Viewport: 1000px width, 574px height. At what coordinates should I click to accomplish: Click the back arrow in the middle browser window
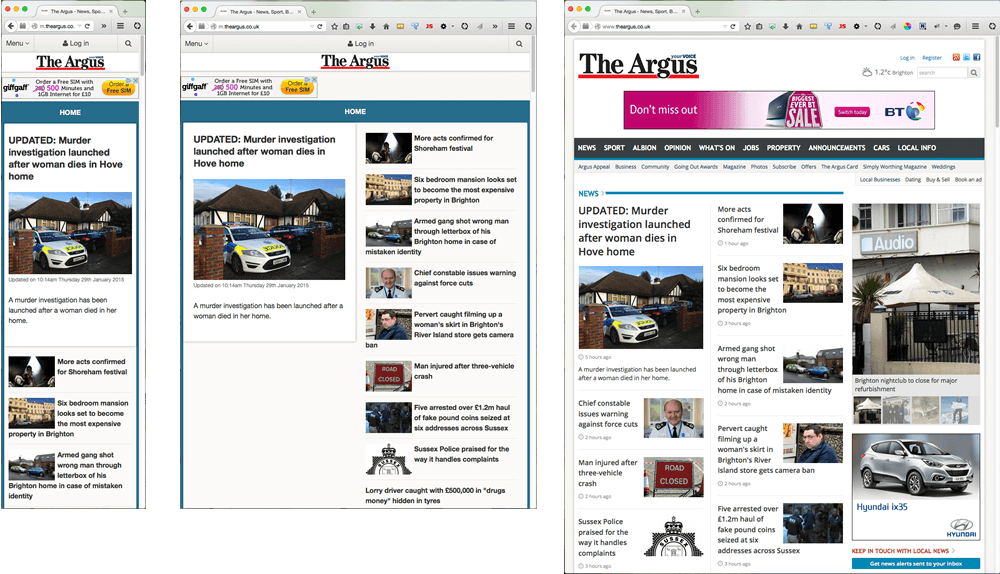(190, 26)
